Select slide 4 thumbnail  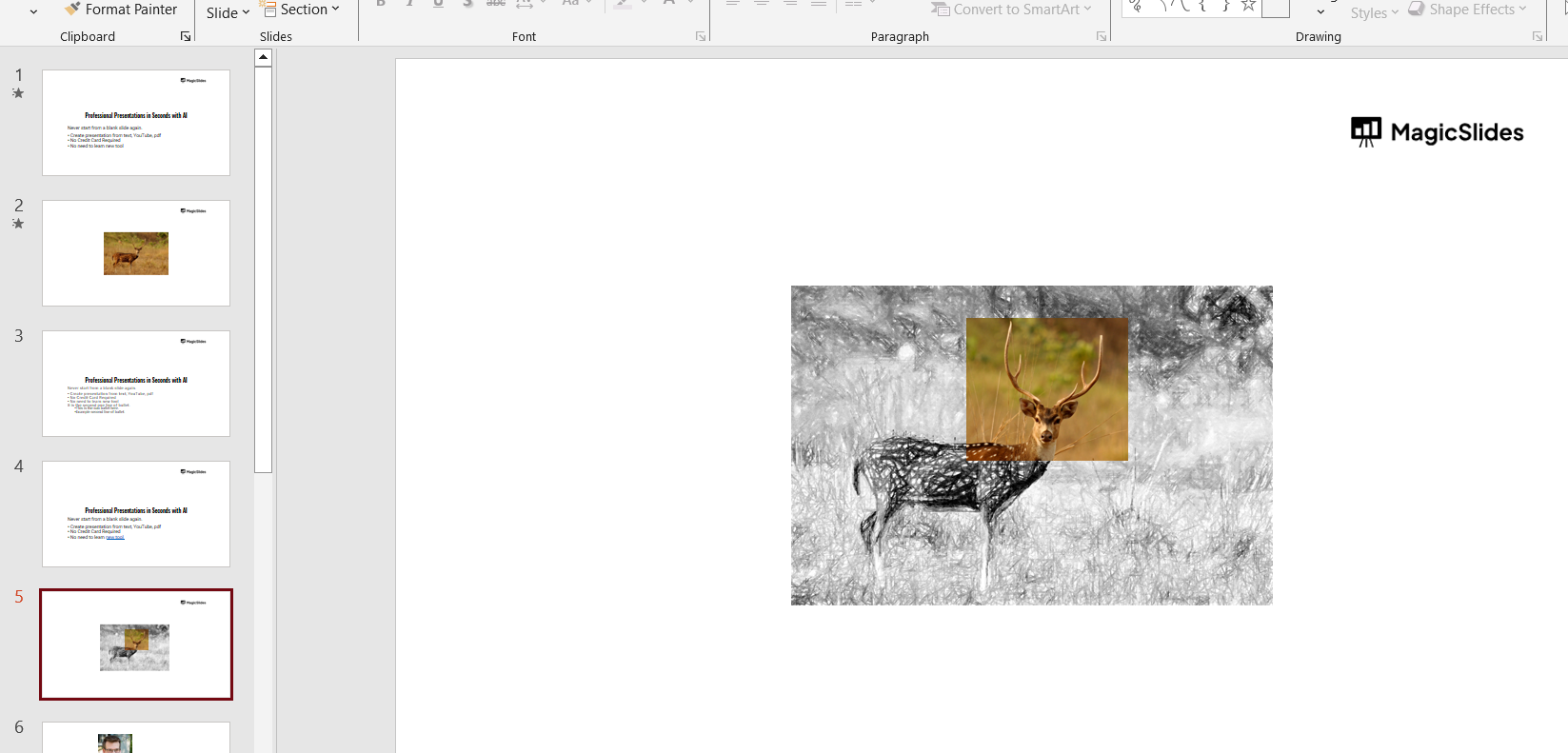click(x=136, y=514)
